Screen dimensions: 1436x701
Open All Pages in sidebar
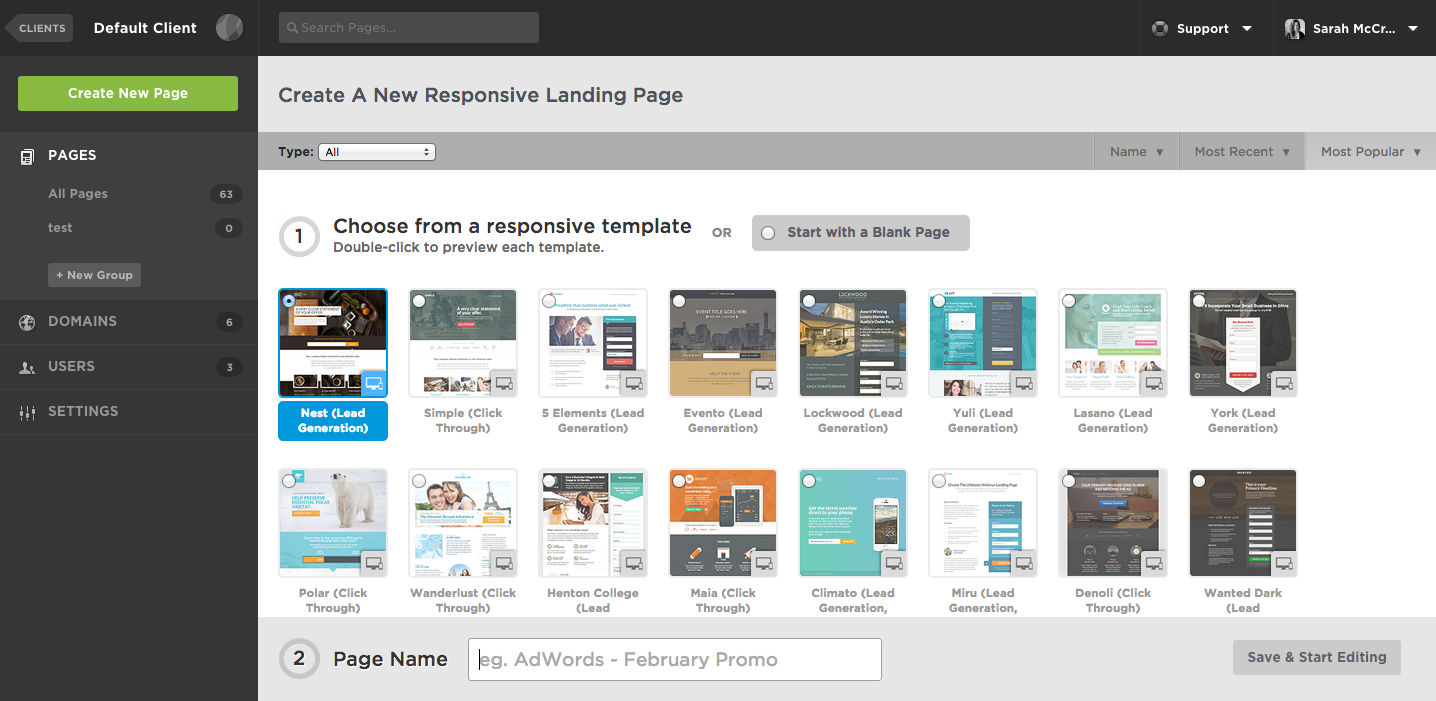click(78, 194)
